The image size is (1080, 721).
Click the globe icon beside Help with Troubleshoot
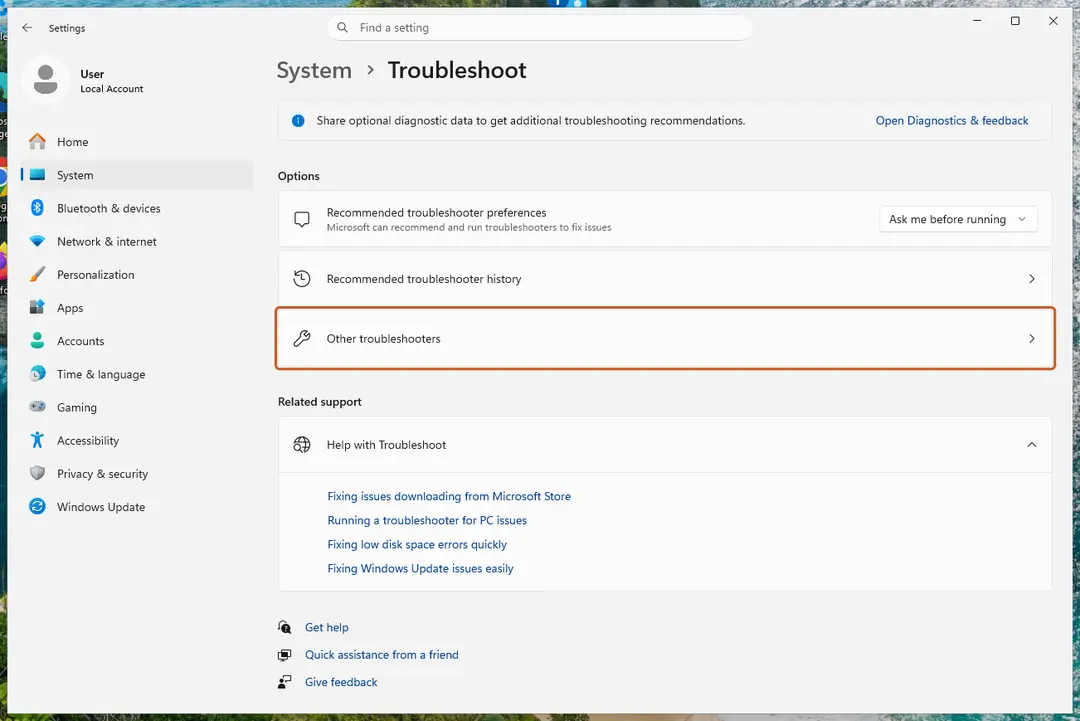click(302, 444)
